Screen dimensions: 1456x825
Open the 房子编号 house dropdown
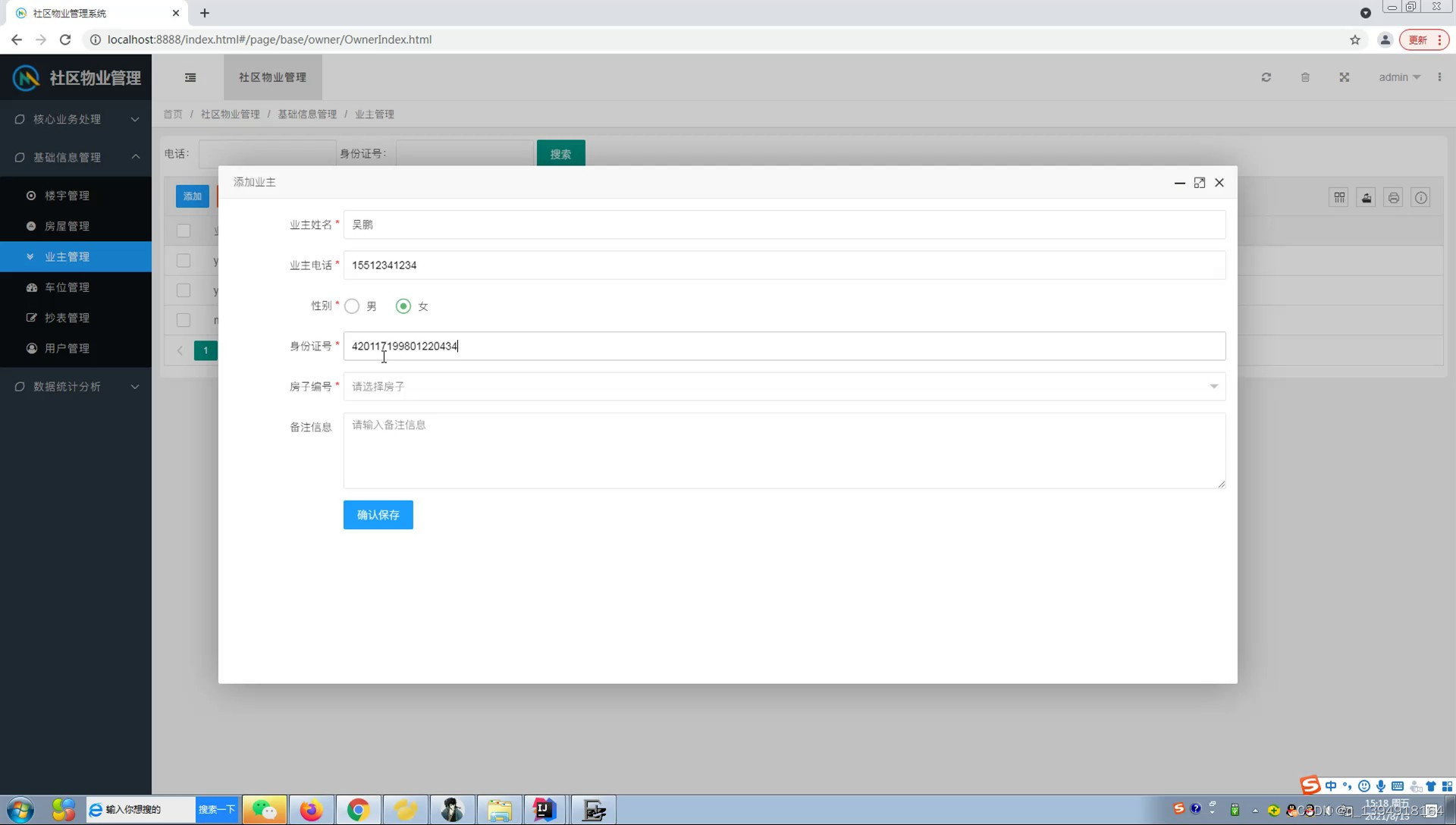coord(784,387)
